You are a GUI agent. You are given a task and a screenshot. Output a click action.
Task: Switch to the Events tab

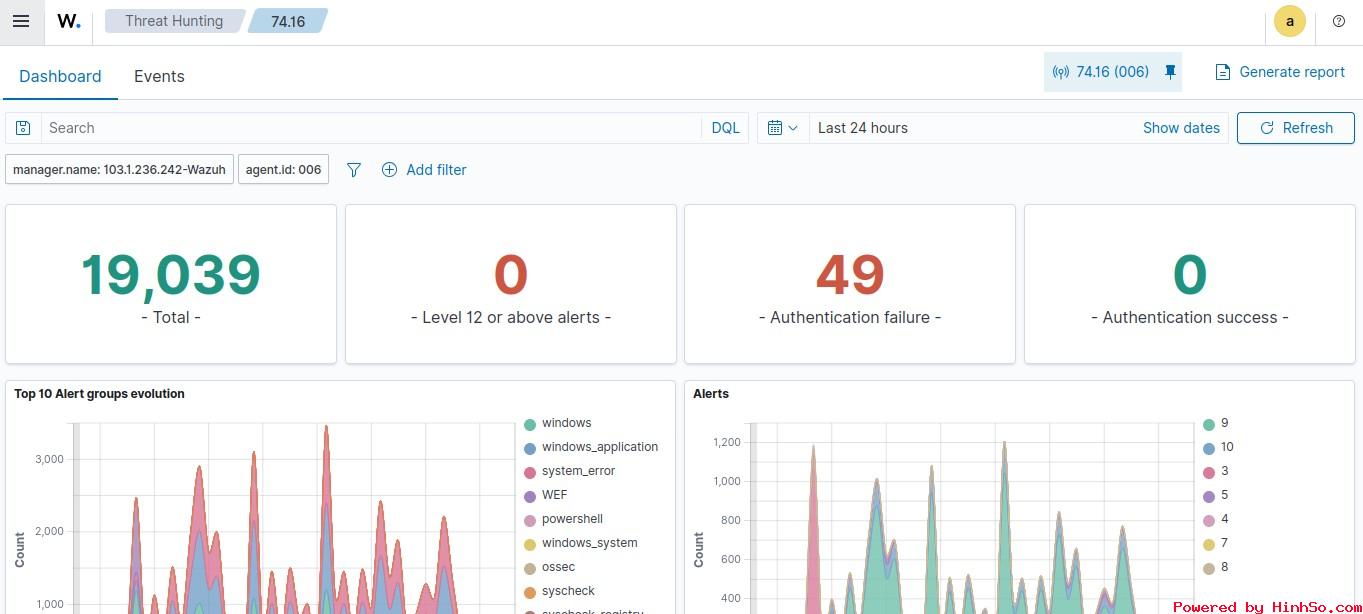tap(159, 76)
